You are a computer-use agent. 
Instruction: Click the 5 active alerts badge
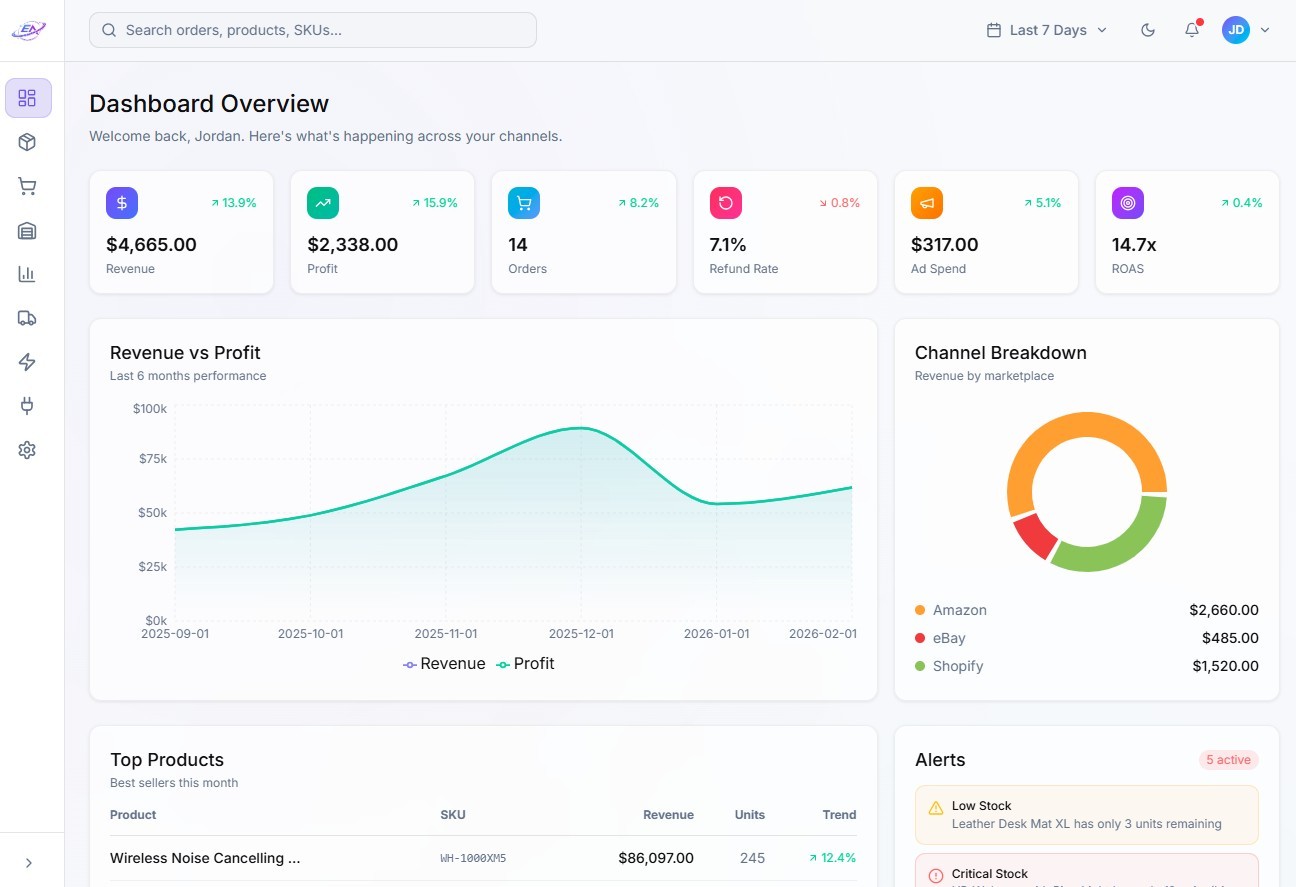1228,760
